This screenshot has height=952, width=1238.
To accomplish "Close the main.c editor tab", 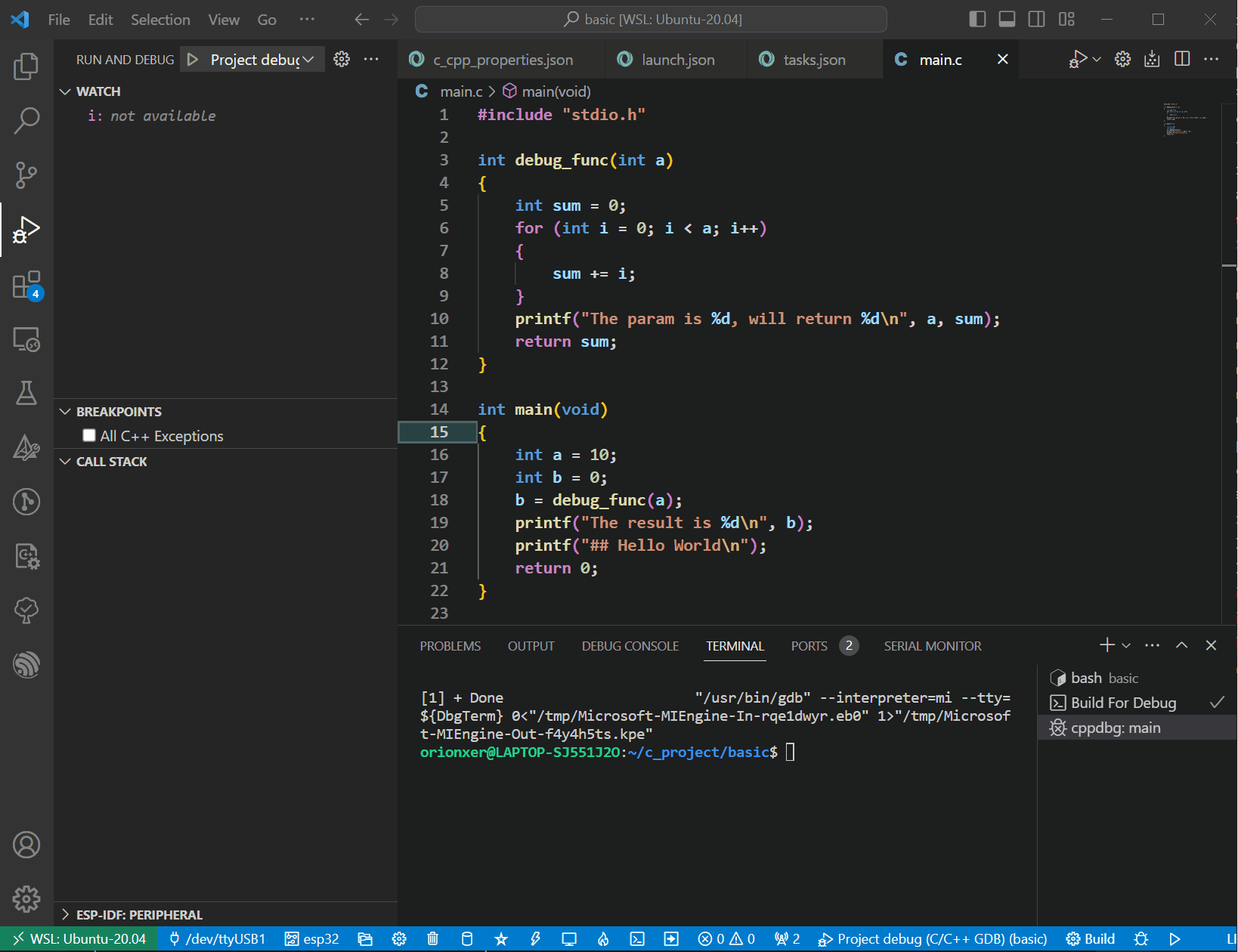I will tap(1003, 59).
